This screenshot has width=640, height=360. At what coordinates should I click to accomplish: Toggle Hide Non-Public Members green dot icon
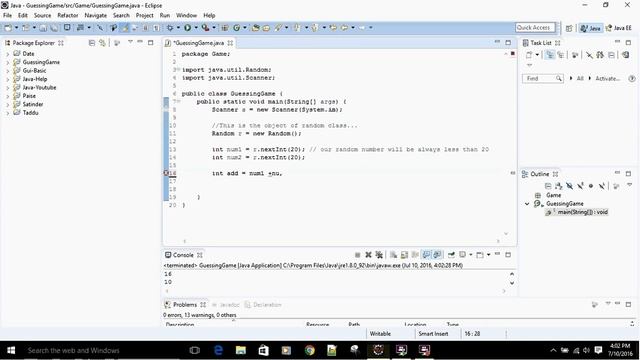click(591, 186)
